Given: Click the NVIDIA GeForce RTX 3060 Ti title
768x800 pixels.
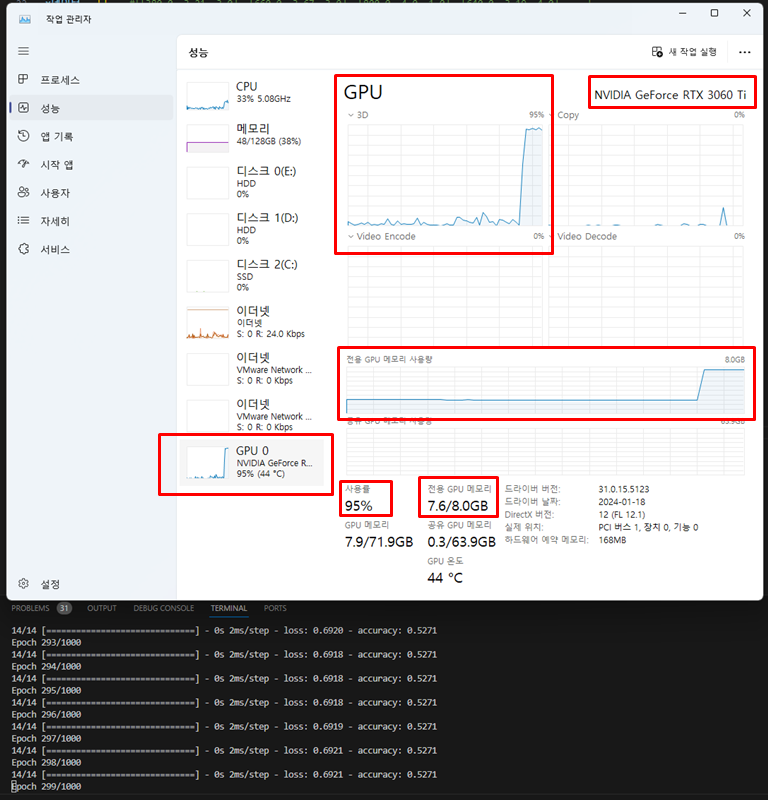Looking at the screenshot, I should [x=670, y=95].
